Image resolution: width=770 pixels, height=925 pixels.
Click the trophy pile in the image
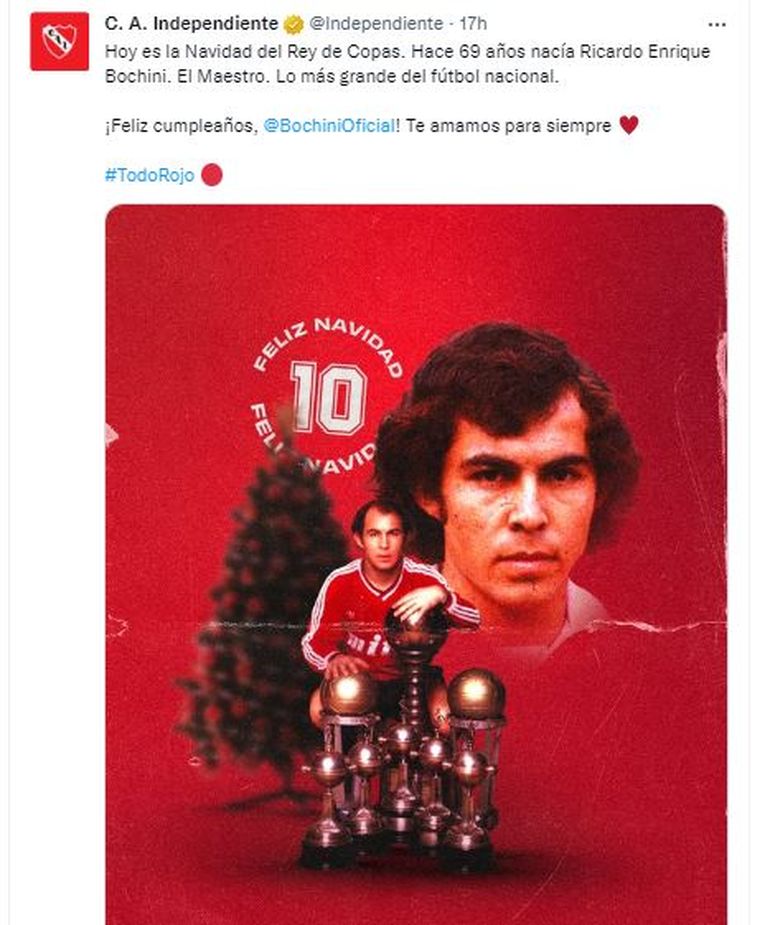click(x=405, y=770)
